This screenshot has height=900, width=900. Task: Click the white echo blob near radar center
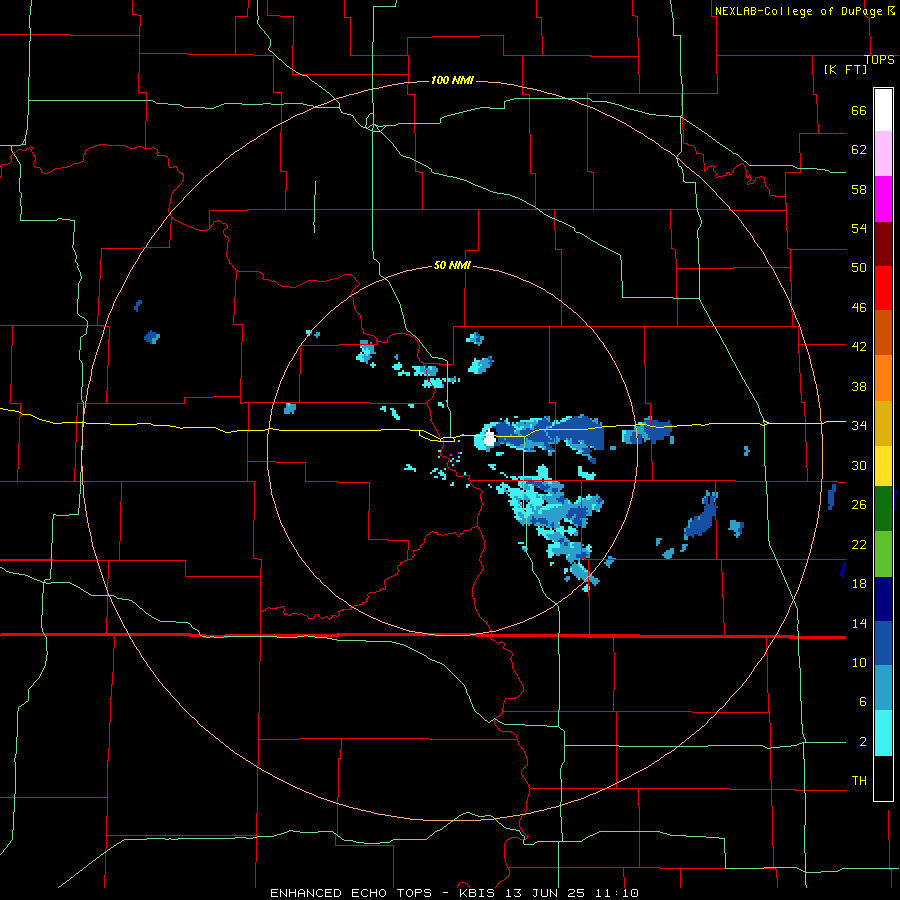coord(490,440)
